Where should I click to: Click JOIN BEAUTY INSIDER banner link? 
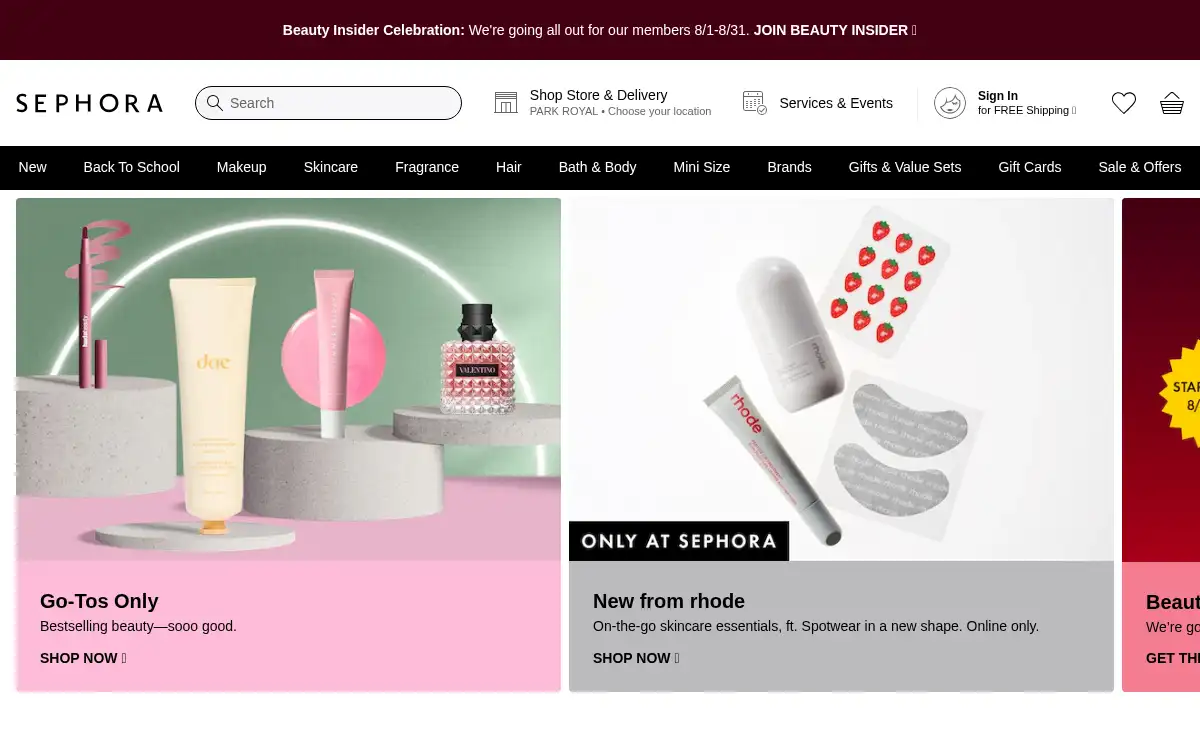pos(835,30)
